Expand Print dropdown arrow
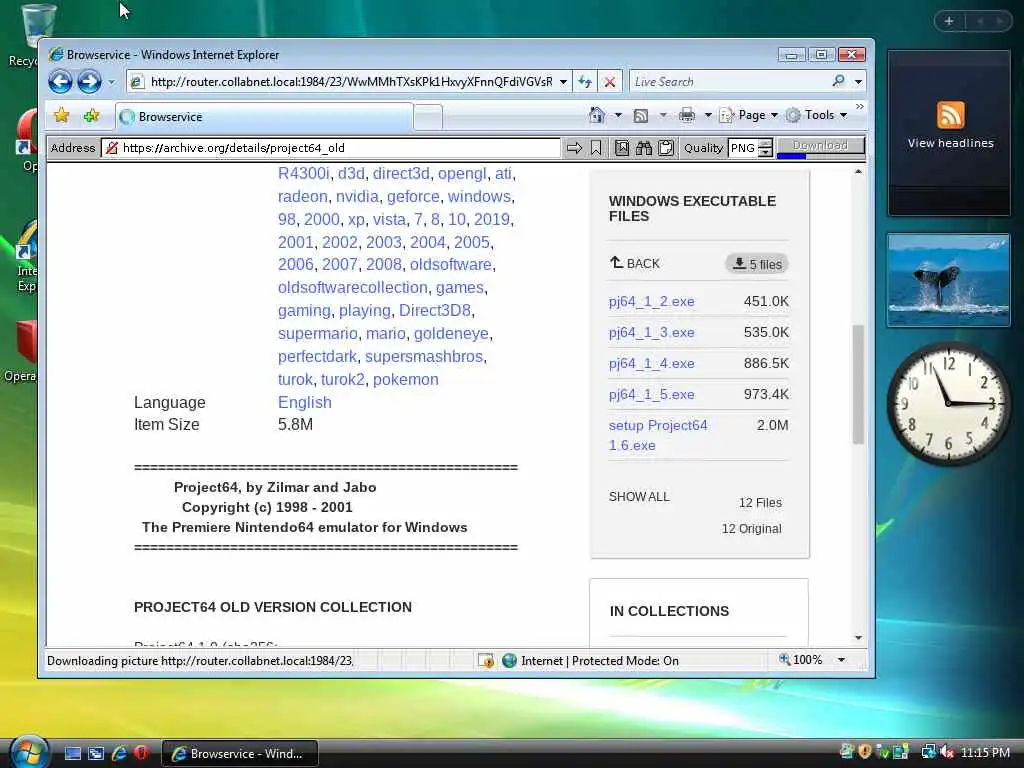This screenshot has height=768, width=1024. coord(707,115)
